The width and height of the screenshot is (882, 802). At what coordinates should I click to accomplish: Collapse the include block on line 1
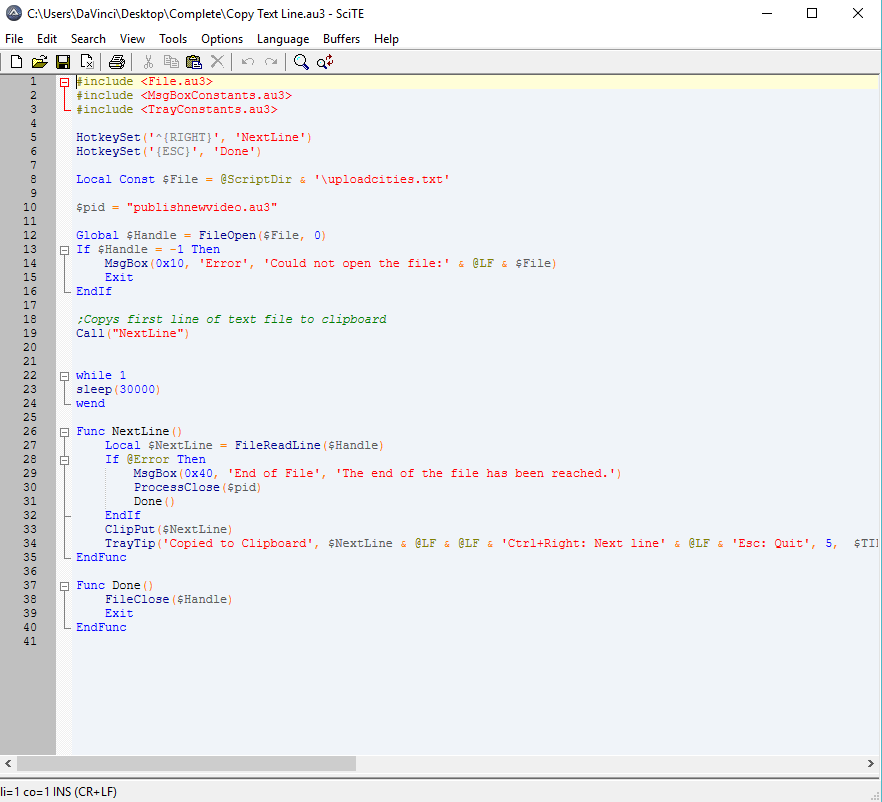click(64, 81)
